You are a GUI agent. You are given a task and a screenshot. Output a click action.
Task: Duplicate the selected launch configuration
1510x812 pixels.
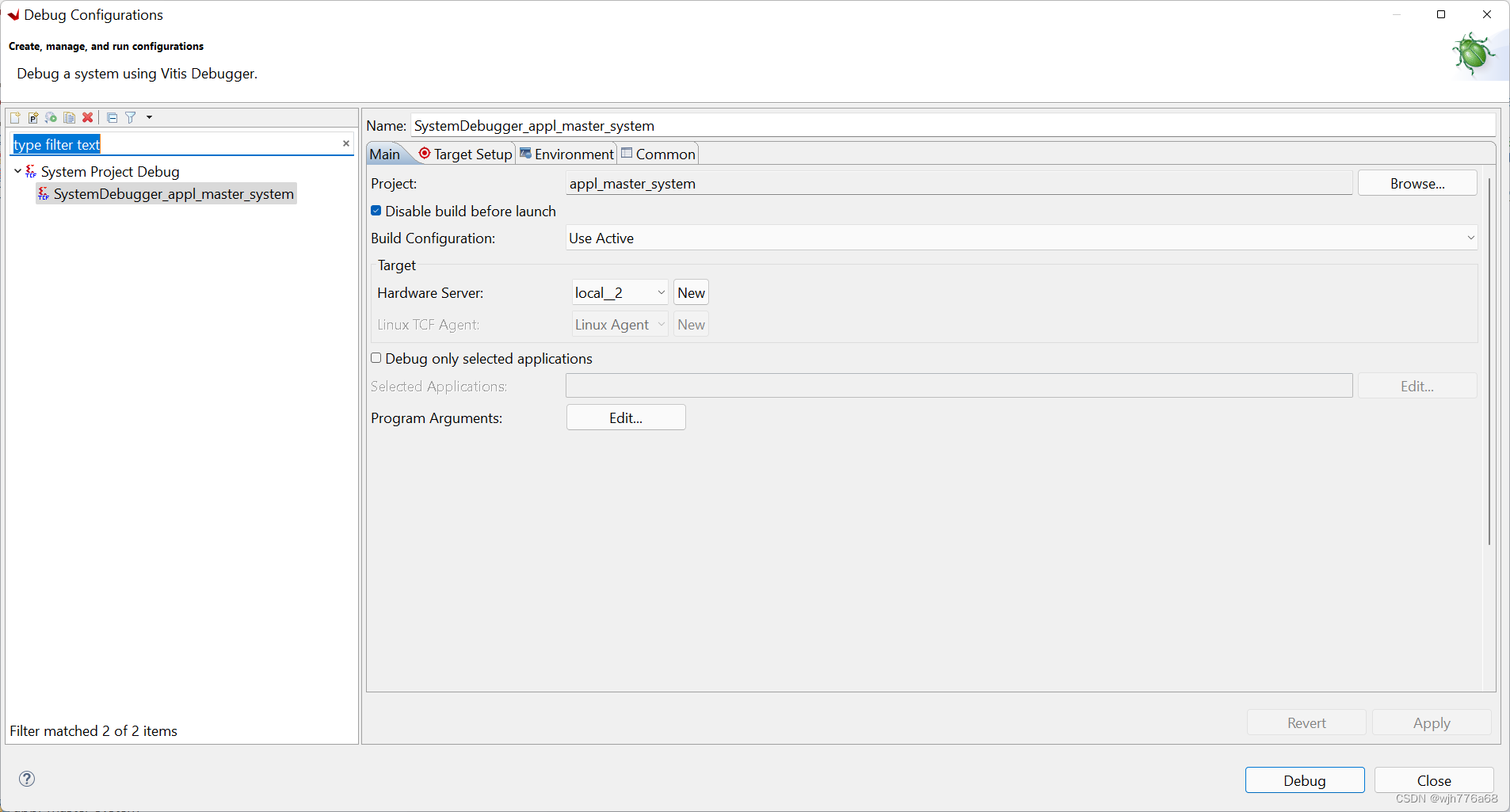(x=70, y=117)
